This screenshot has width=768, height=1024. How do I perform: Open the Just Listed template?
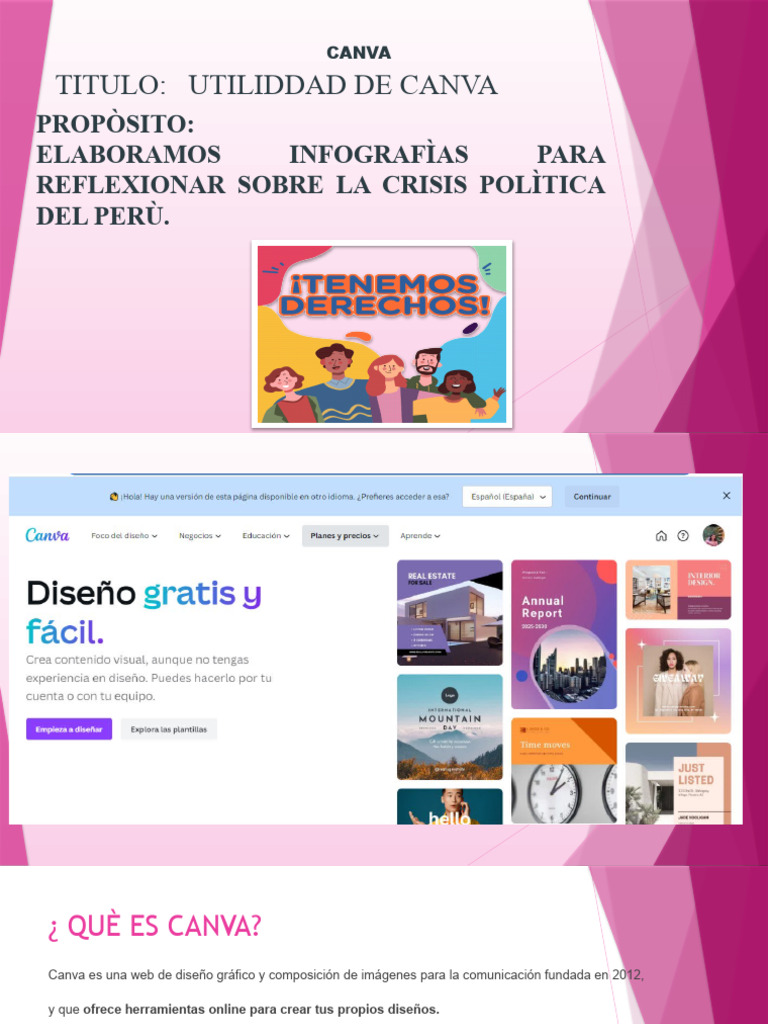click(x=678, y=783)
